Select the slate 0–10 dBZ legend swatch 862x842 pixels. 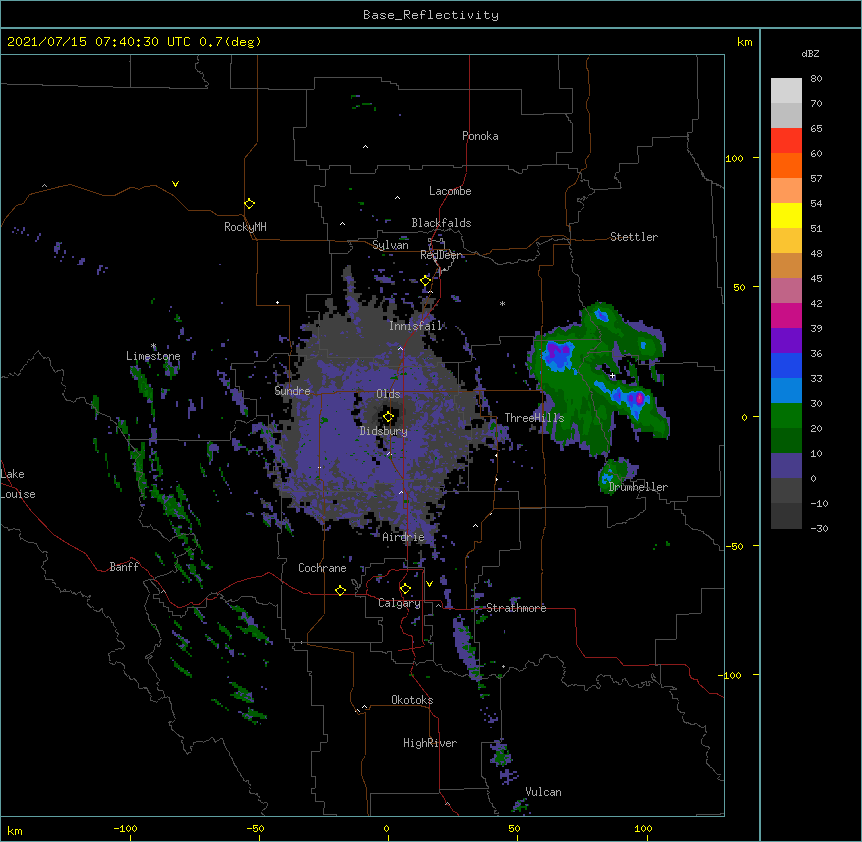786,466
